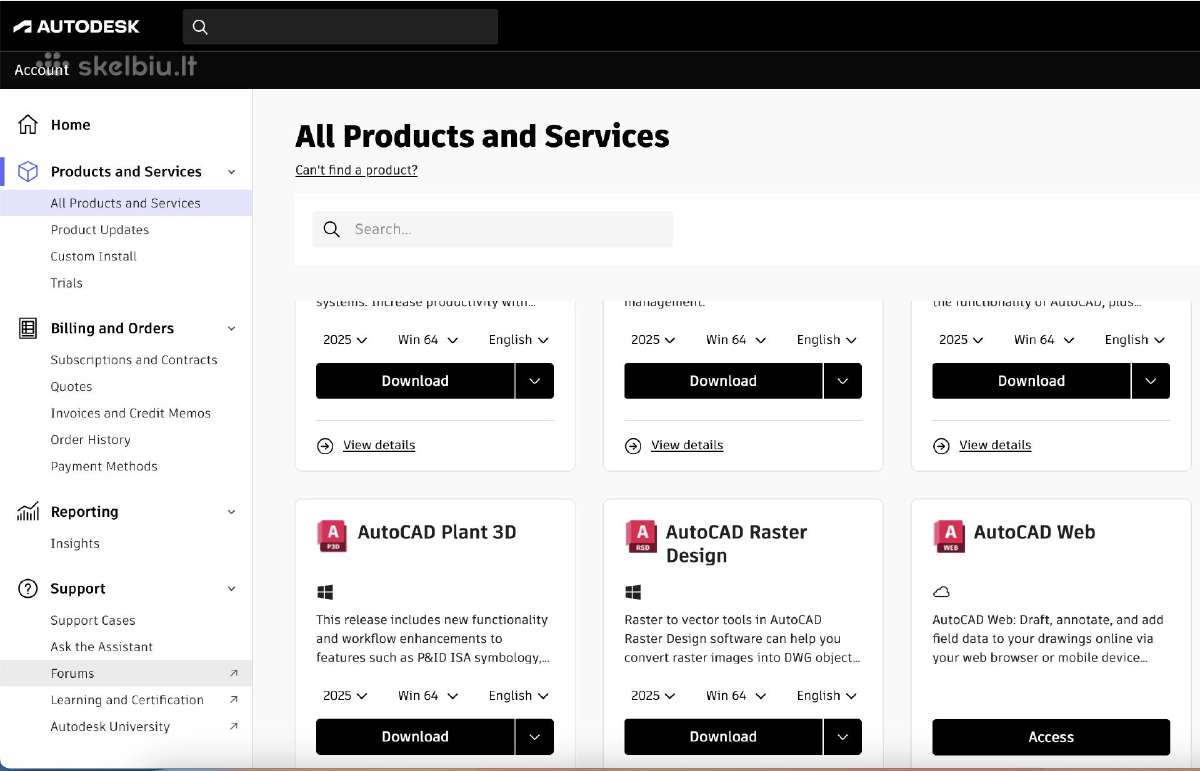The image size is (1200, 771).
Task: Open 2025 version dropdown for AutoCAD Raster Design
Action: [653, 695]
